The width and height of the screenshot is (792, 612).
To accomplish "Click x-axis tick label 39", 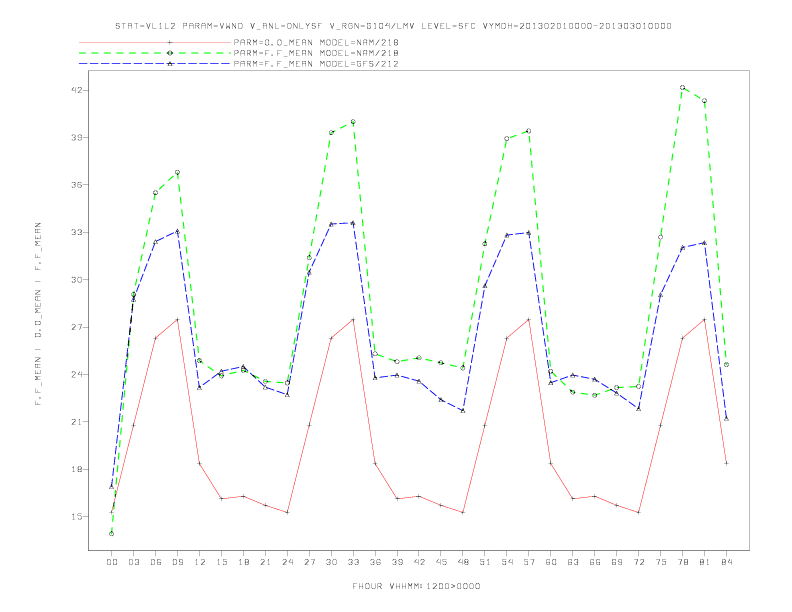I will pos(397,562).
